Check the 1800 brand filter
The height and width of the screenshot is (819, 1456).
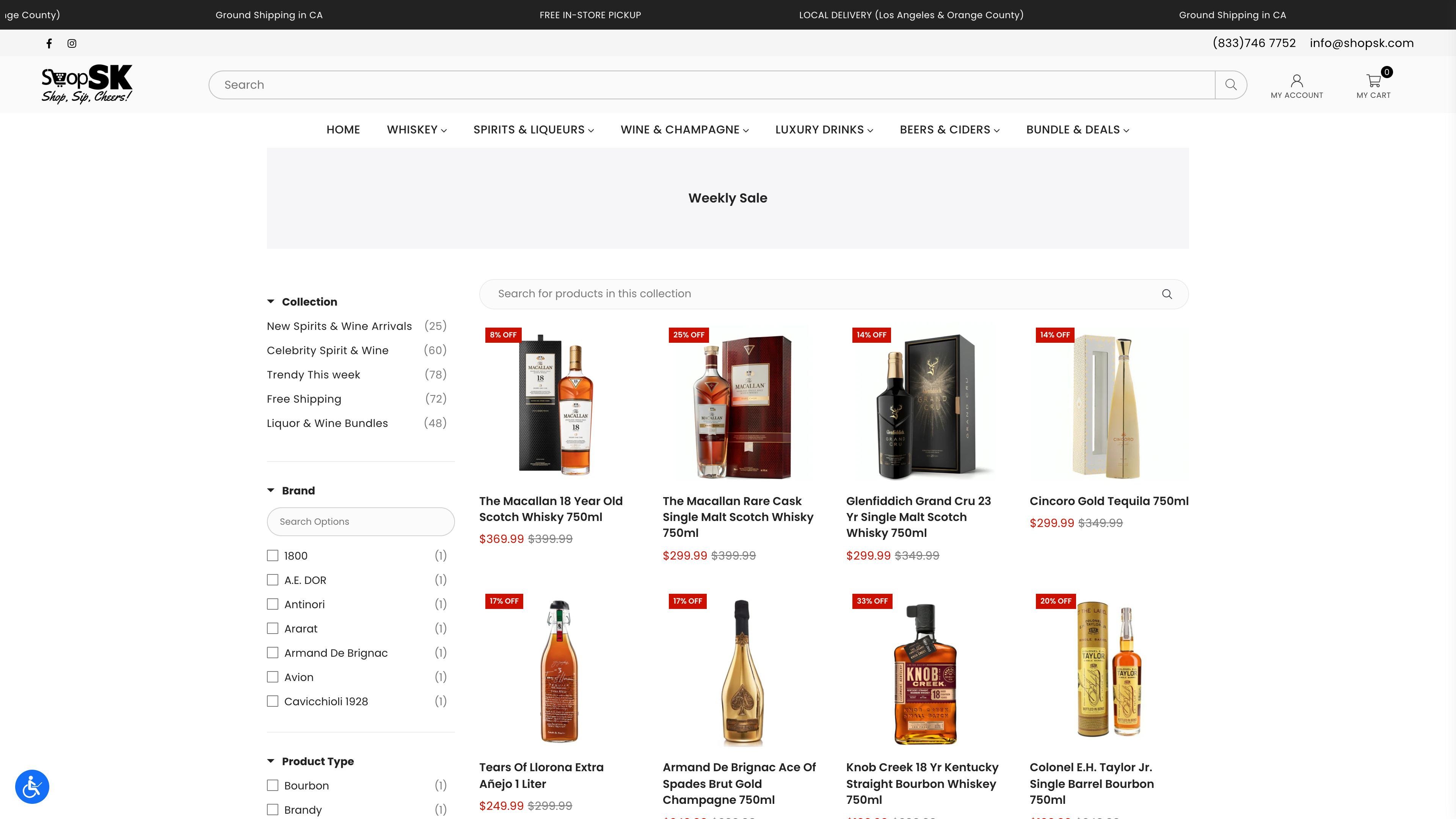[x=273, y=555]
